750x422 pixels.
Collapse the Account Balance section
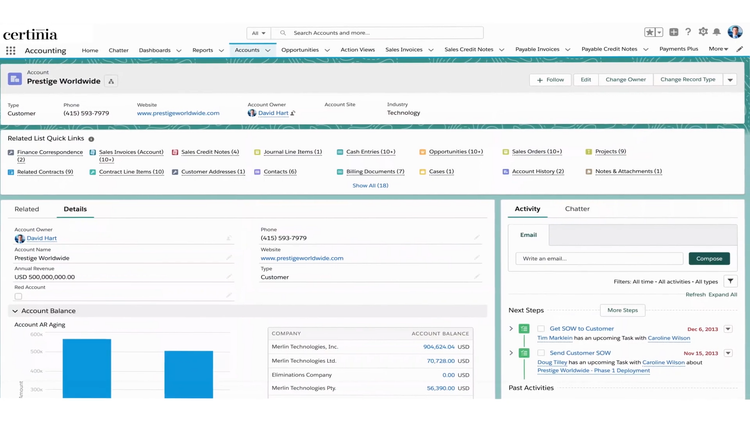15,311
